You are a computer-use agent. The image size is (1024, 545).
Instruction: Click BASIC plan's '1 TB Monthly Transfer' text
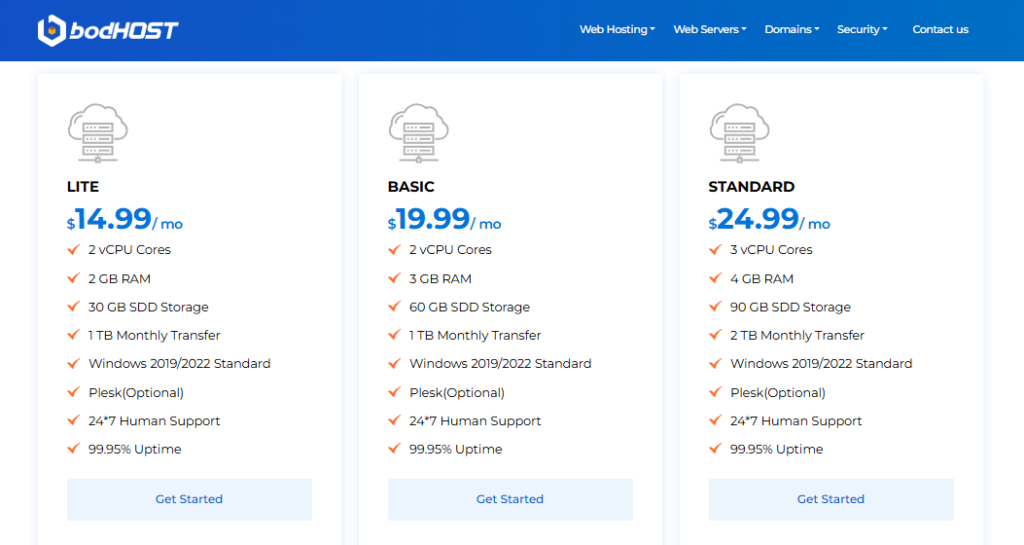point(475,335)
